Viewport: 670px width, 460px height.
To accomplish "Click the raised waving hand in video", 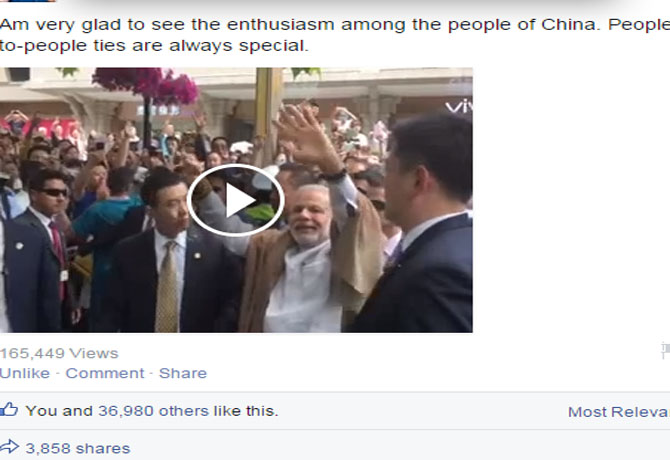I will coord(306,137).
